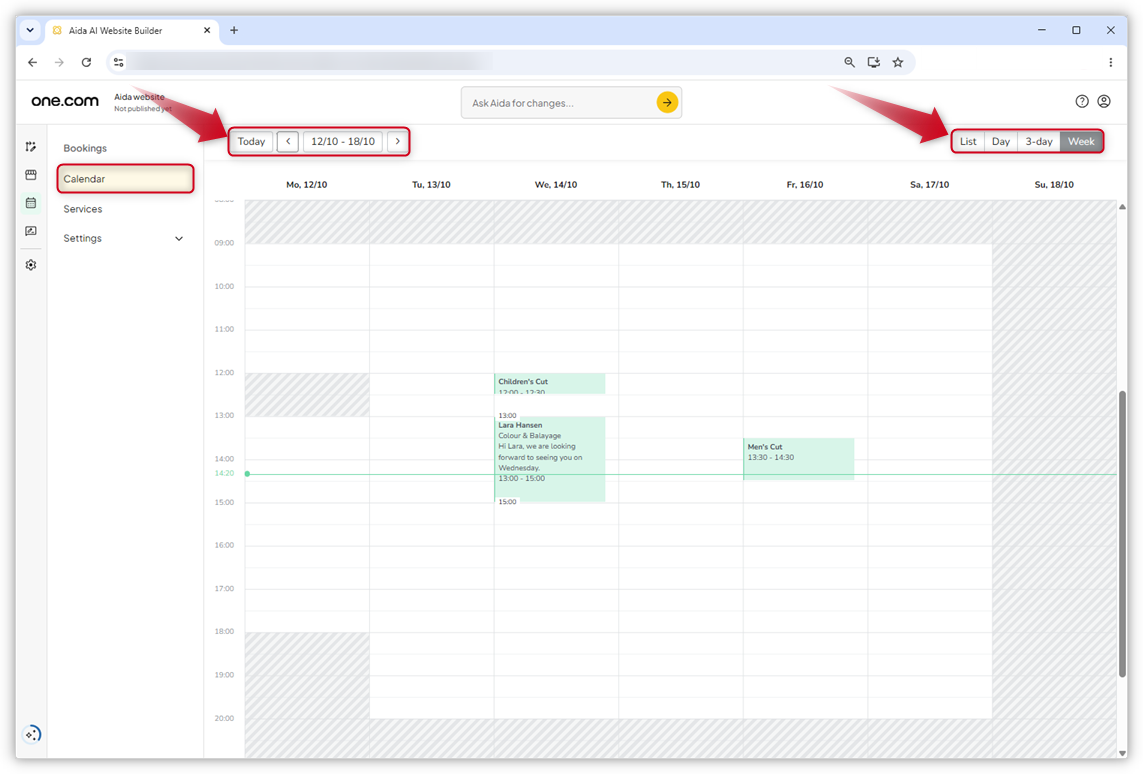Go forward with browser forward arrow
The height and width of the screenshot is (774, 1143).
(x=59, y=63)
